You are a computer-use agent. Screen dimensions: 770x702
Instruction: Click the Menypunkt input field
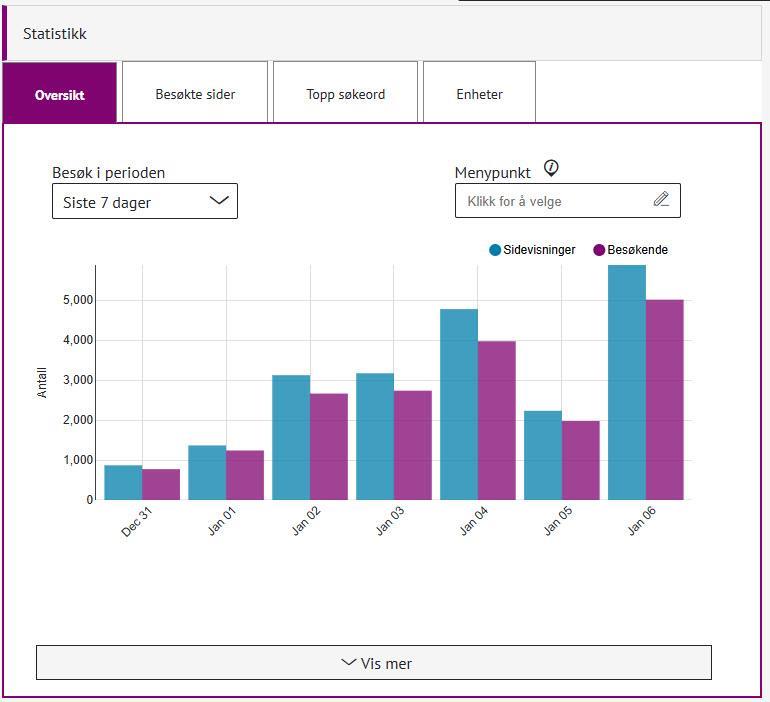pos(555,201)
